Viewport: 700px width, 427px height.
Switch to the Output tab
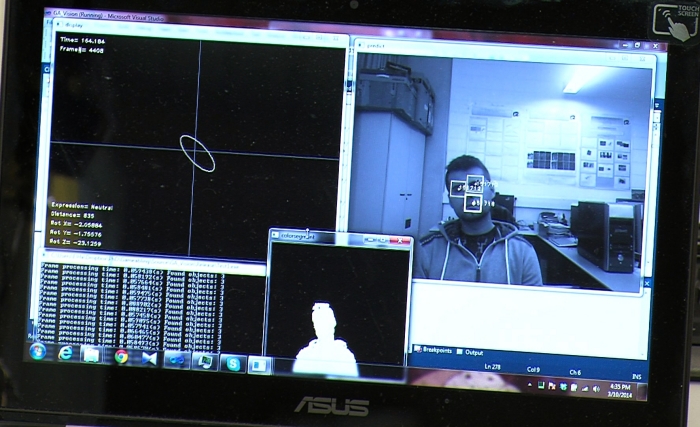(x=472, y=351)
